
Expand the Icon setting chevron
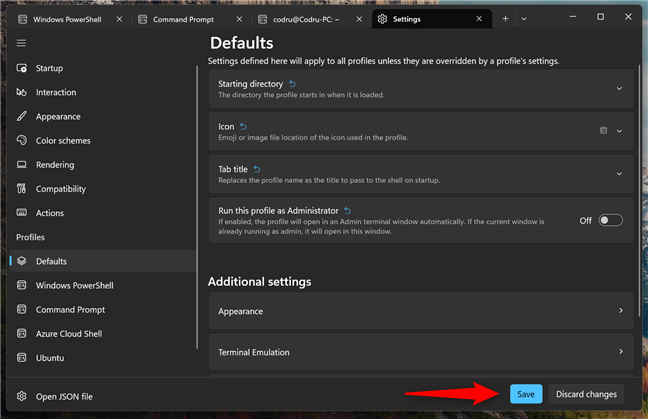pyautogui.click(x=619, y=131)
